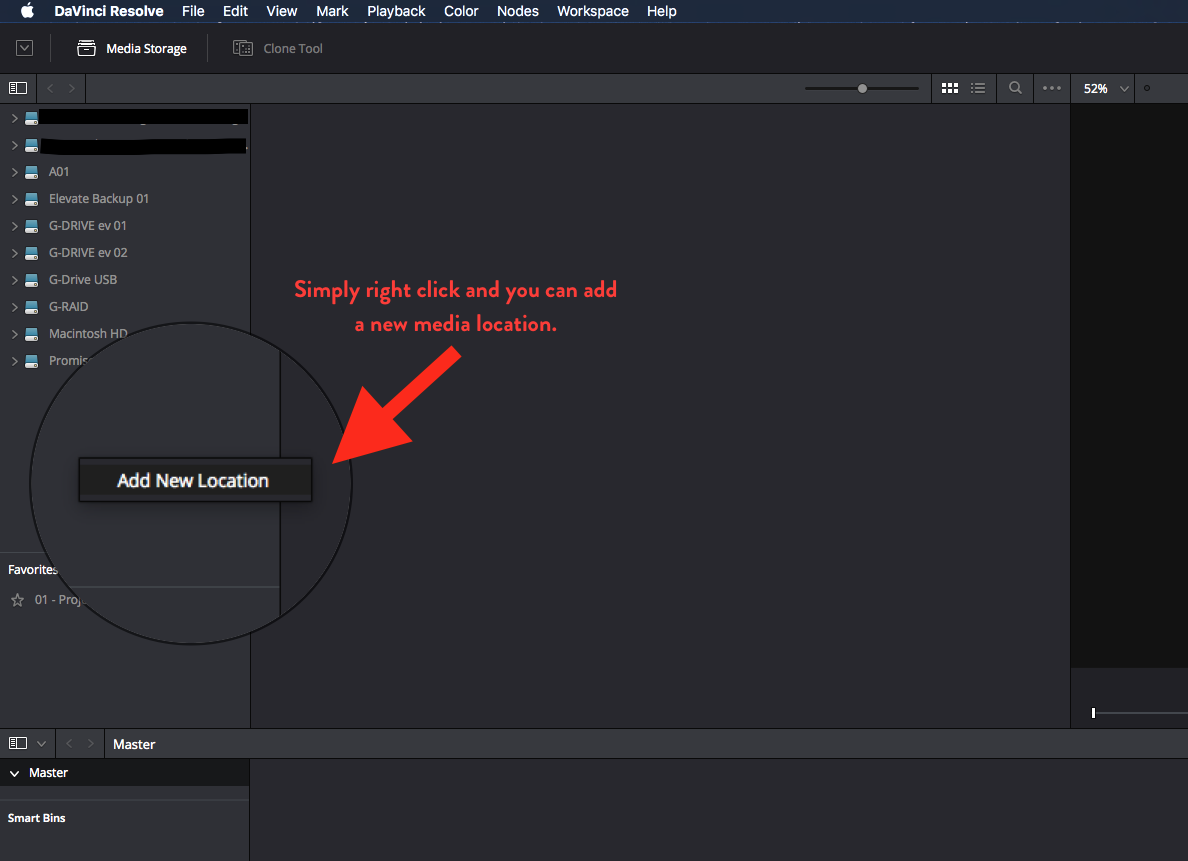The image size is (1188, 861).
Task: Select Macintosh HD label
Action: click(88, 333)
